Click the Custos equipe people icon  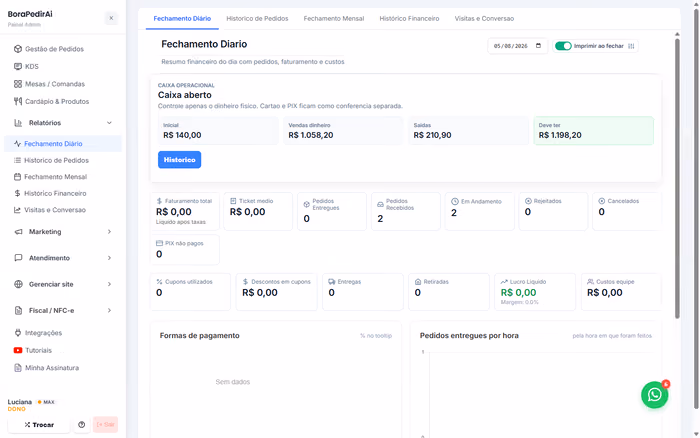click(x=590, y=282)
